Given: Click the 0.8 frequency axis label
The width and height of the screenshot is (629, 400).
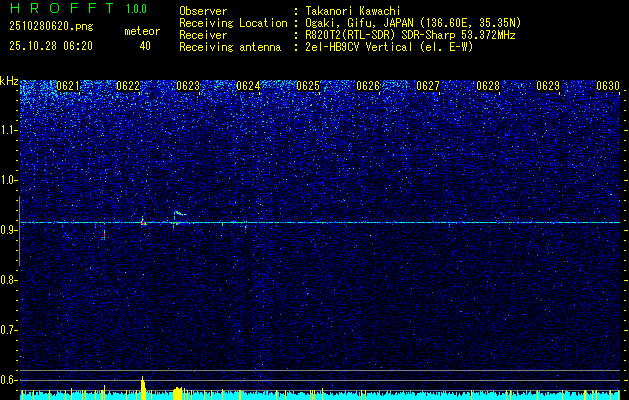Looking at the screenshot, I should point(9,280).
